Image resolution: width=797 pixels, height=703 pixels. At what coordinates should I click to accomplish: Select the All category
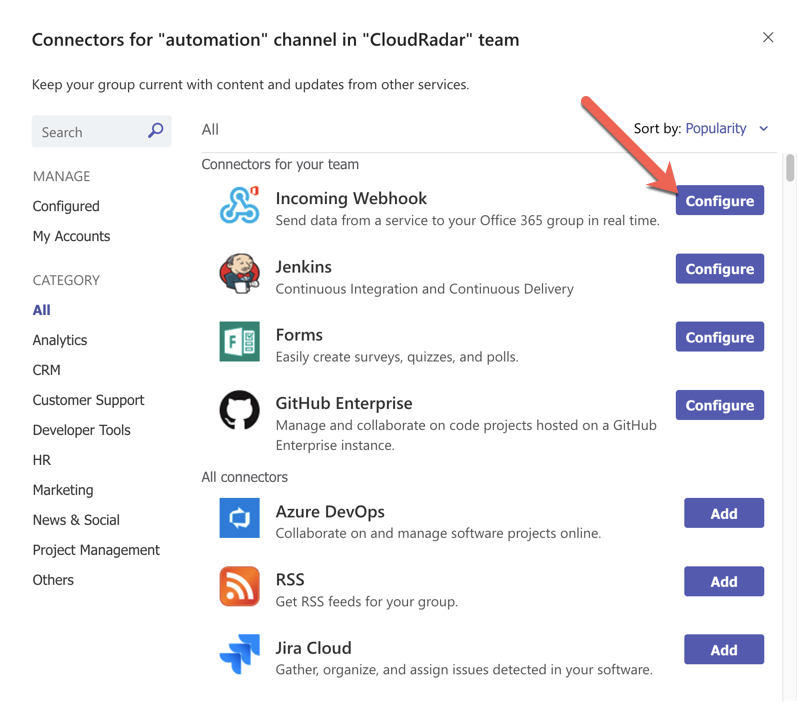(42, 310)
